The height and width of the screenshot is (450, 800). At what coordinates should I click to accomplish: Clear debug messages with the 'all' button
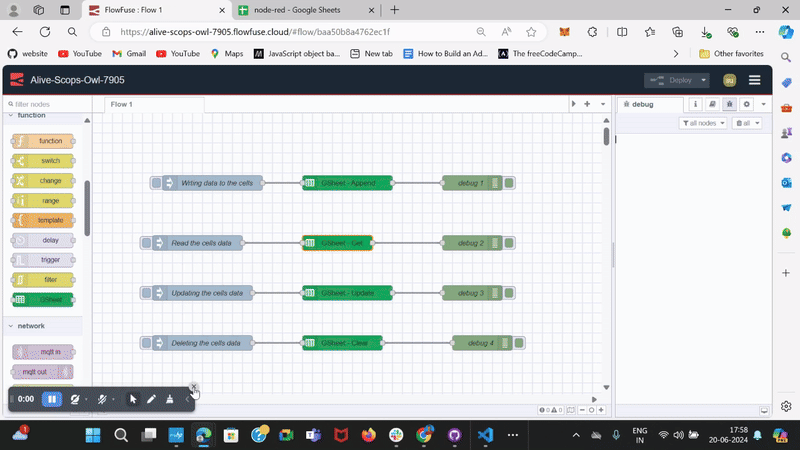[x=747, y=123]
